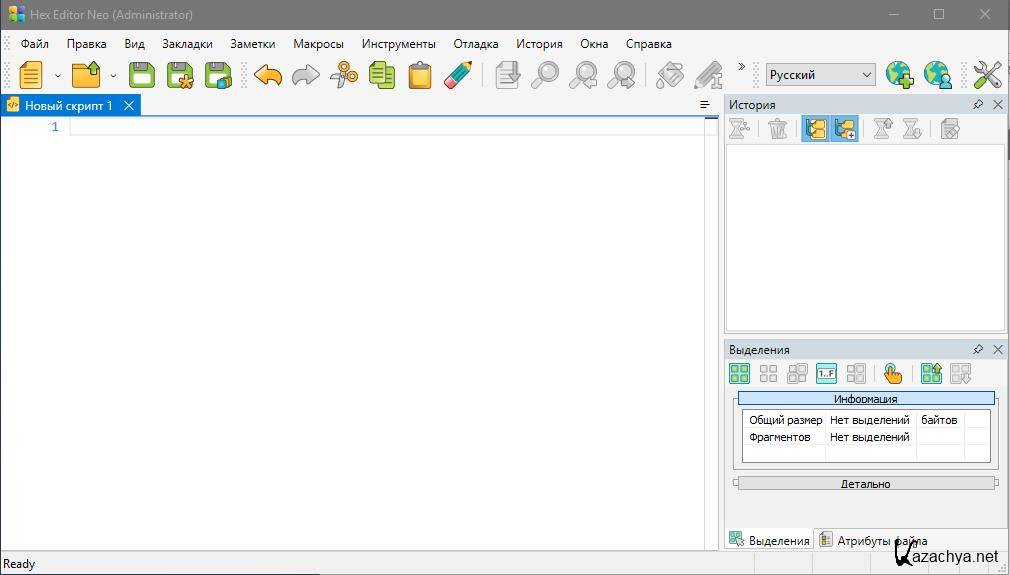The image size is (1010, 575).
Task: Click the Cut (scissors) icon
Action: pos(343,75)
